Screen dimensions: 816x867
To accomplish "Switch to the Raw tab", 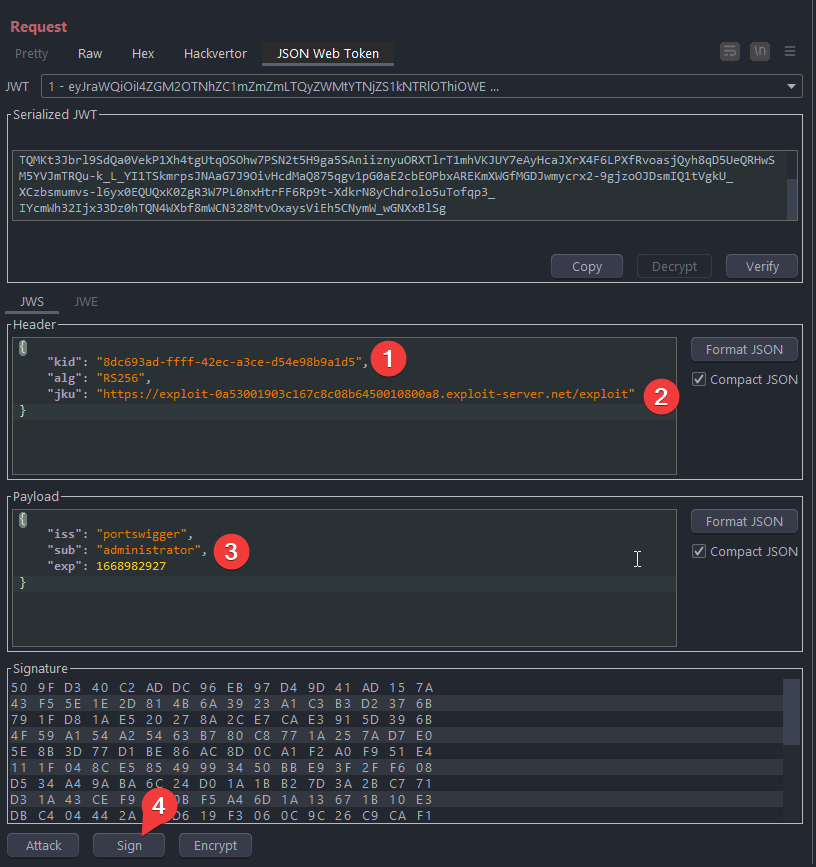I will point(90,53).
